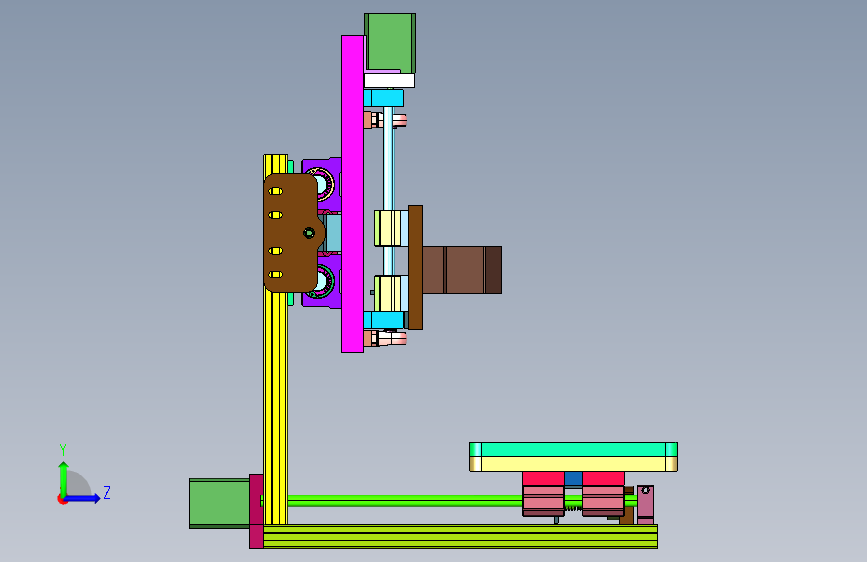This screenshot has width=867, height=562.
Task: Select the tall magenta vertical plate
Action: point(352,194)
